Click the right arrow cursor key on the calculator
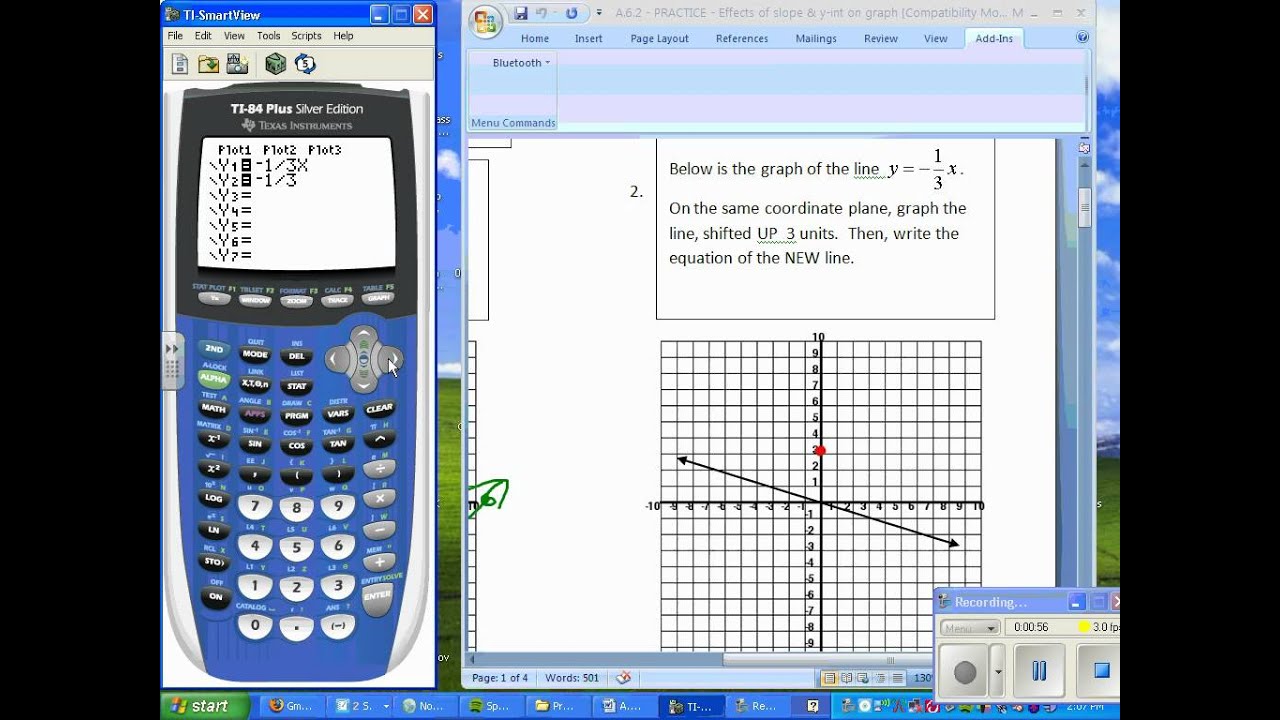Viewport: 1280px width, 720px height. [391, 359]
